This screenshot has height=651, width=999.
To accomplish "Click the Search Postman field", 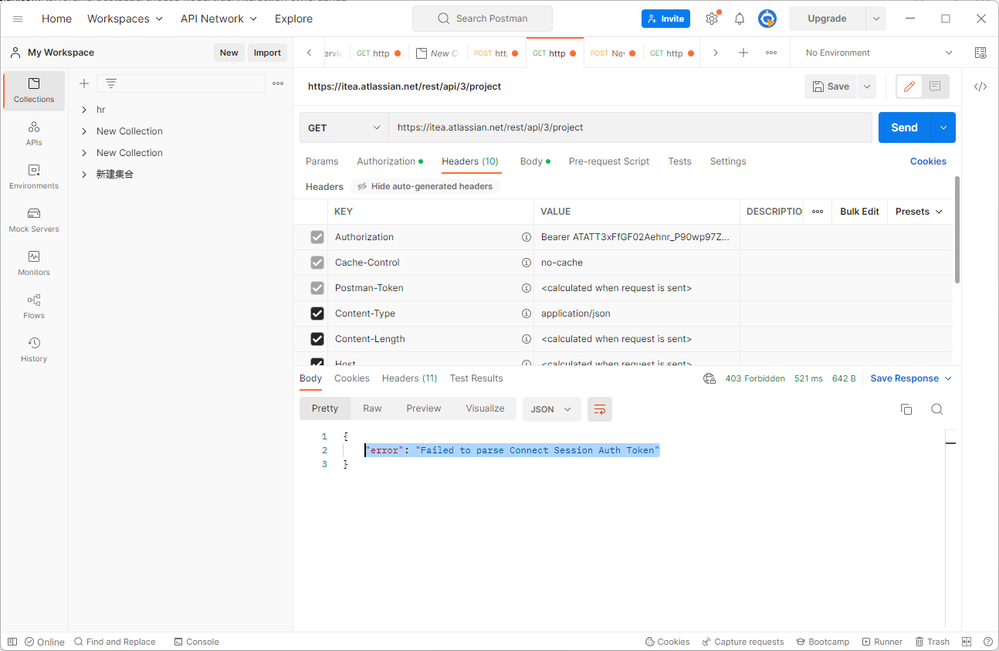I will (482, 19).
